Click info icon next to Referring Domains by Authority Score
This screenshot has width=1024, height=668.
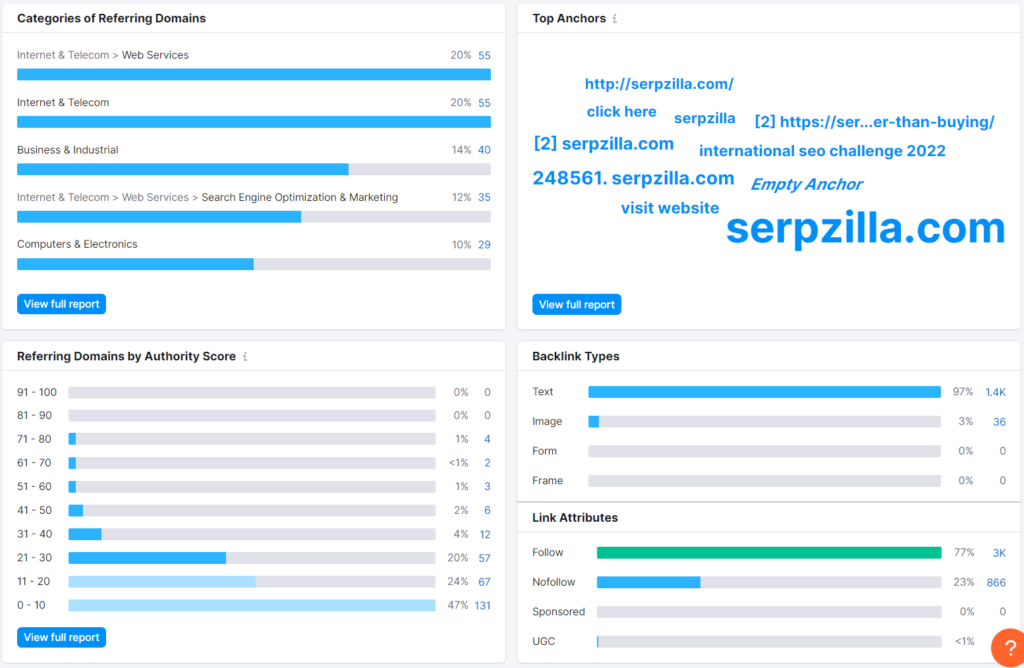[245, 357]
